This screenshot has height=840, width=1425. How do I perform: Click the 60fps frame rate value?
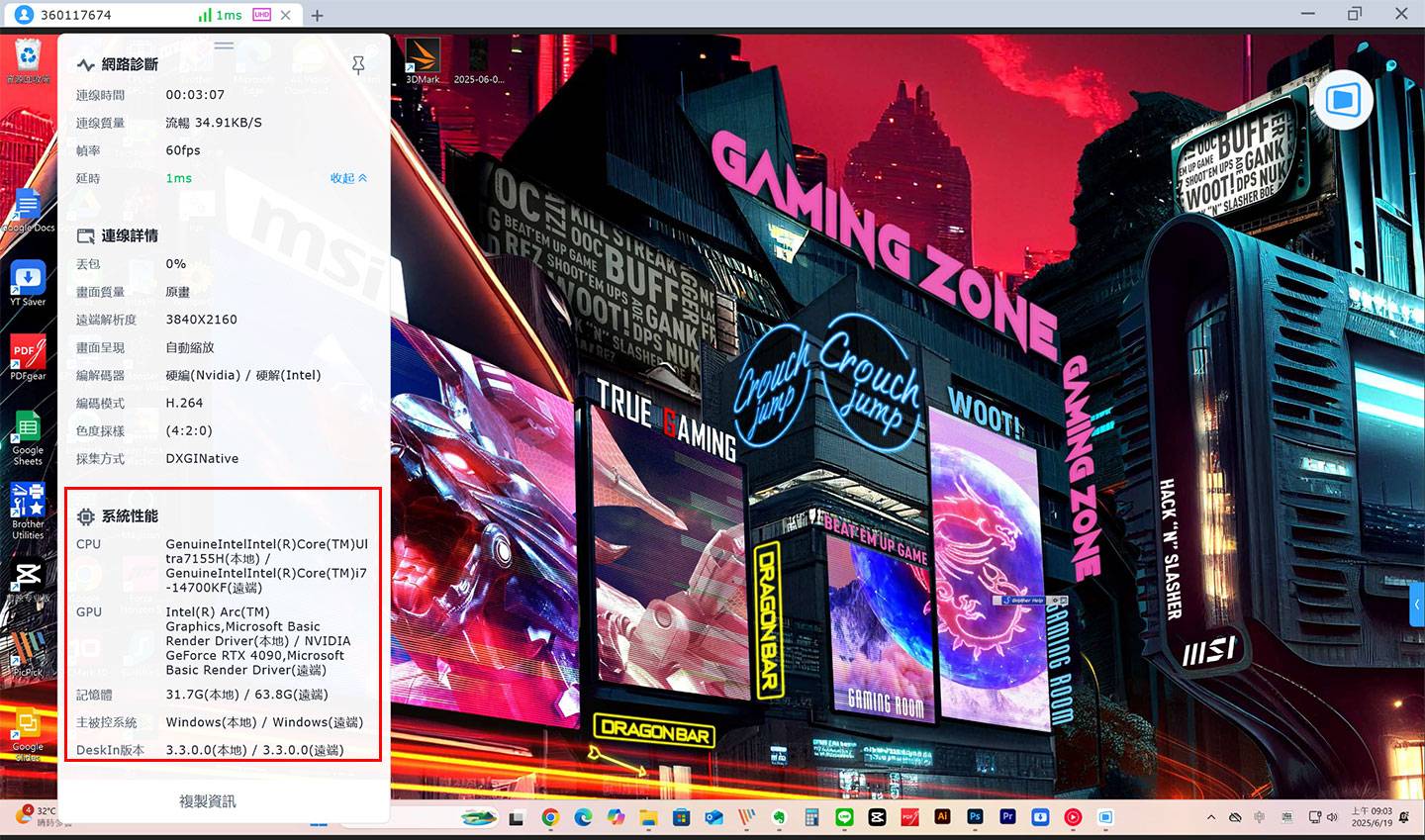coord(183,150)
